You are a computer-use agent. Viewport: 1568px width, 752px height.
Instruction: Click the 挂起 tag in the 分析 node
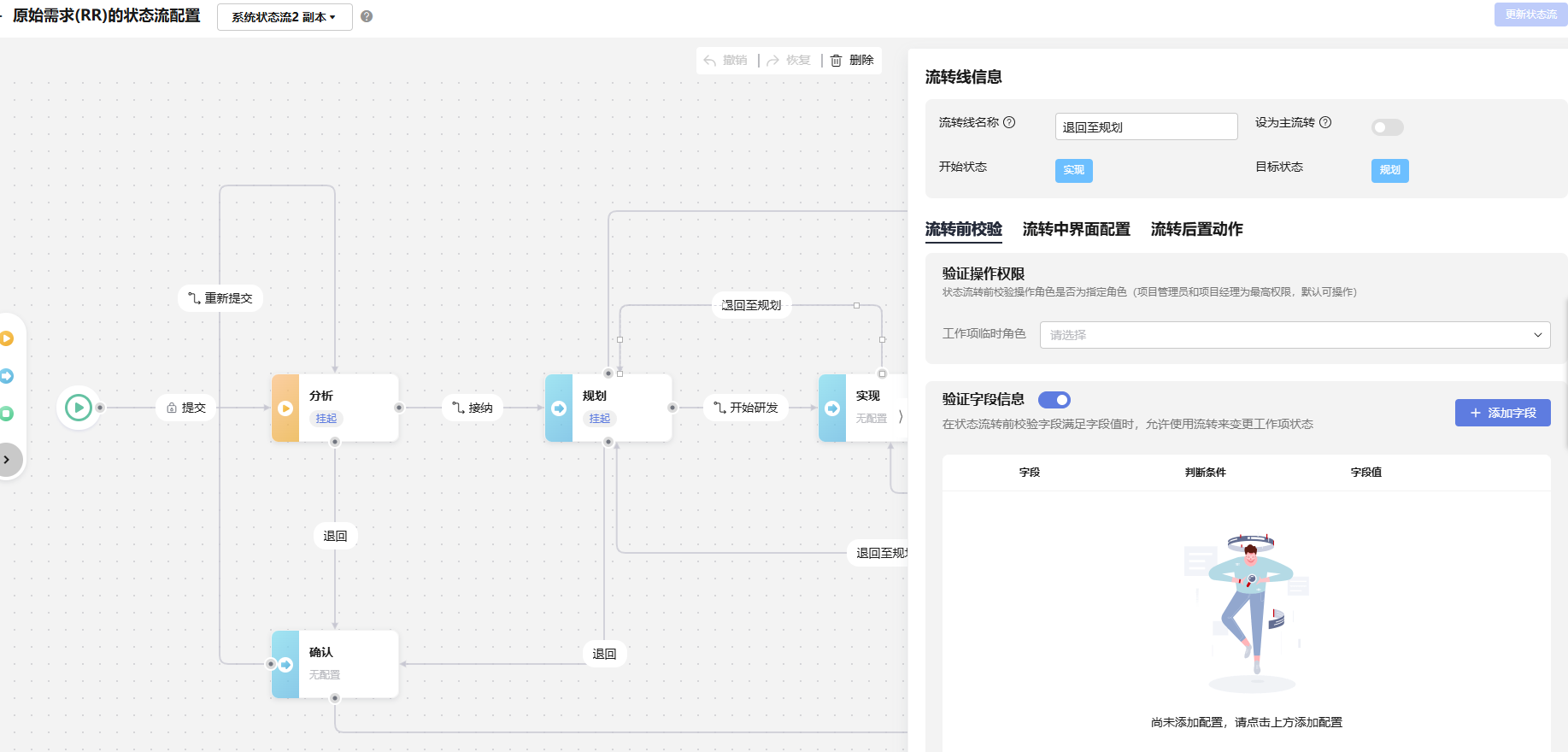tap(326, 419)
